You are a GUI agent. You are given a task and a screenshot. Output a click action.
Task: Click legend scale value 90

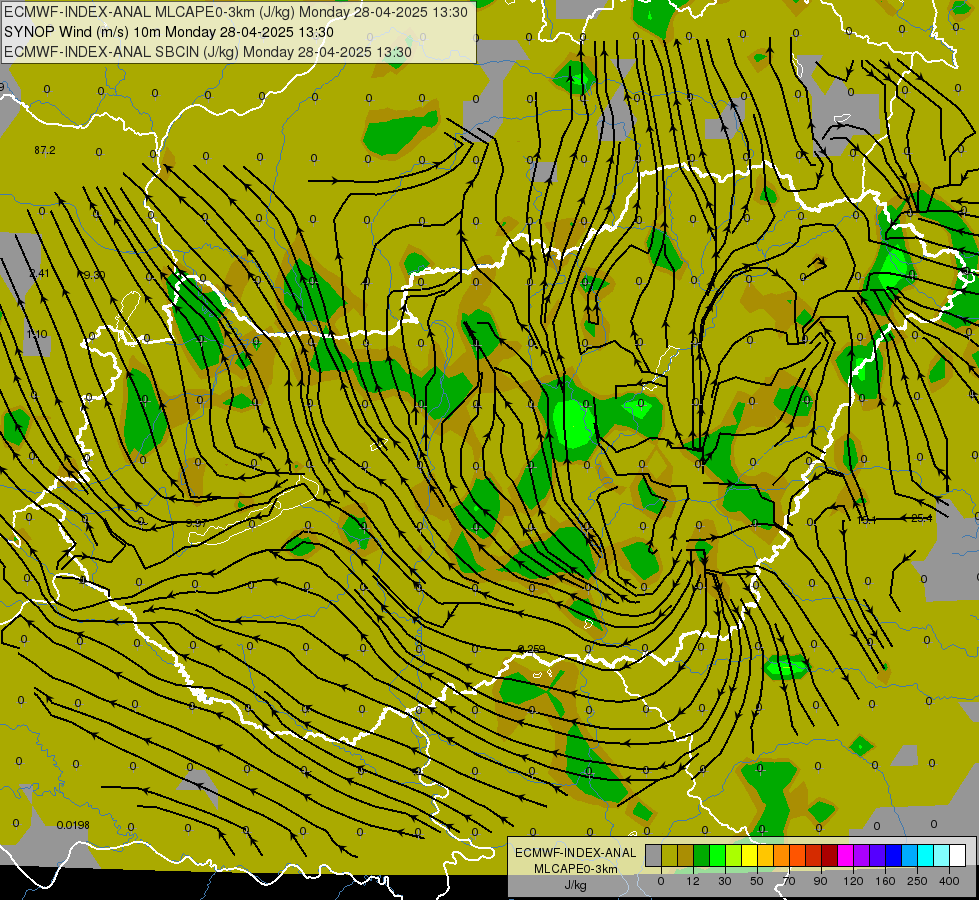coord(821,881)
